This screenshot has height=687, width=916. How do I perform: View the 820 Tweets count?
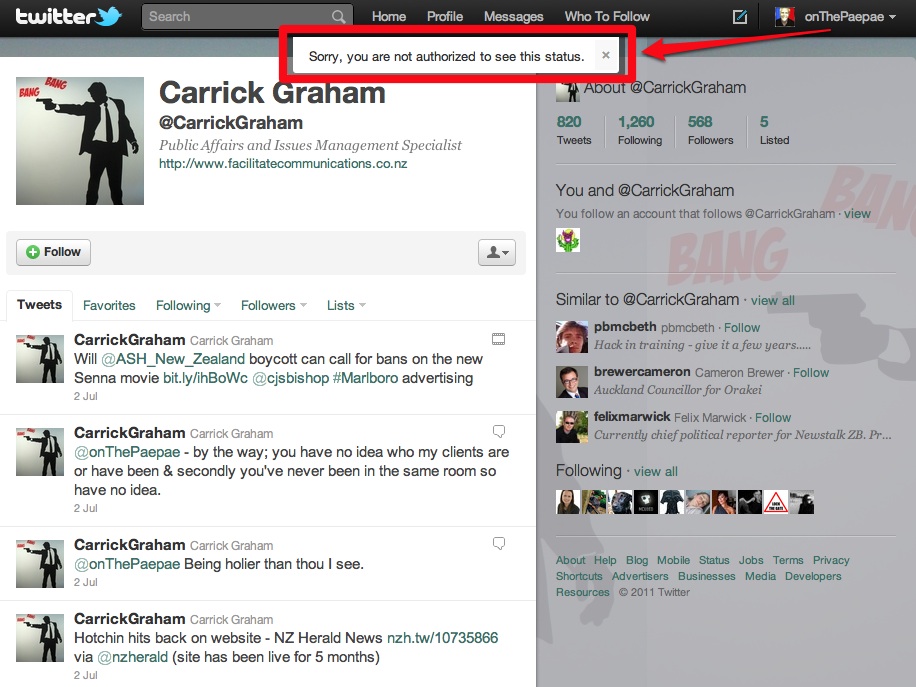click(574, 130)
